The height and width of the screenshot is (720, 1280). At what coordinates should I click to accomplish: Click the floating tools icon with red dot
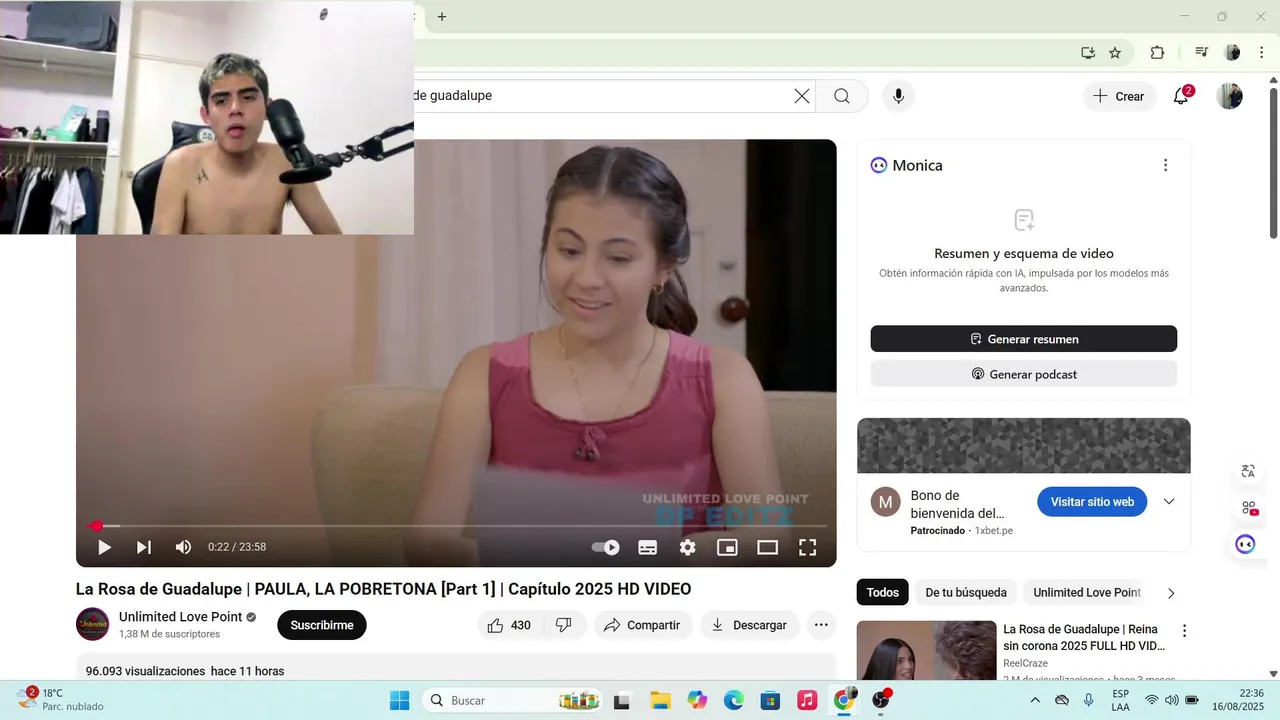tap(1249, 508)
